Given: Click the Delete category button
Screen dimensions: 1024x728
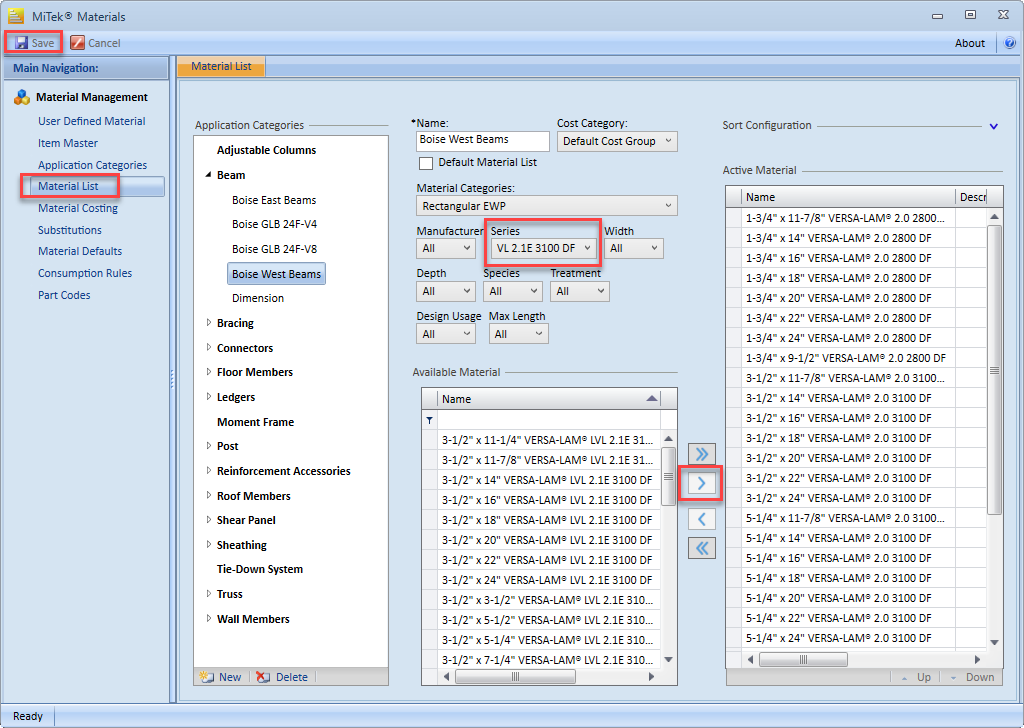Looking at the screenshot, I should pos(282,677).
